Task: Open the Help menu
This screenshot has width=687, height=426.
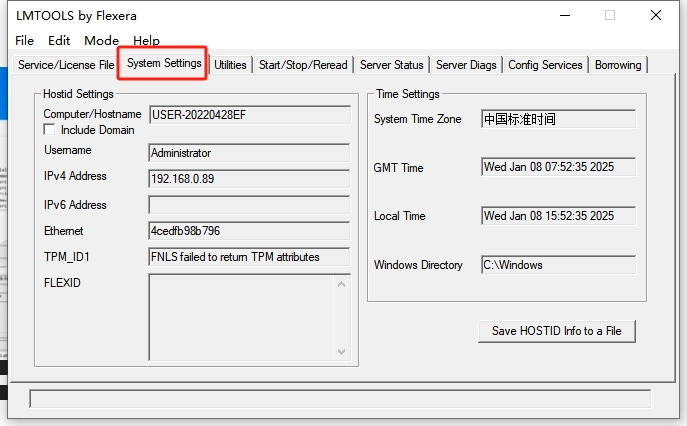Action: [146, 41]
